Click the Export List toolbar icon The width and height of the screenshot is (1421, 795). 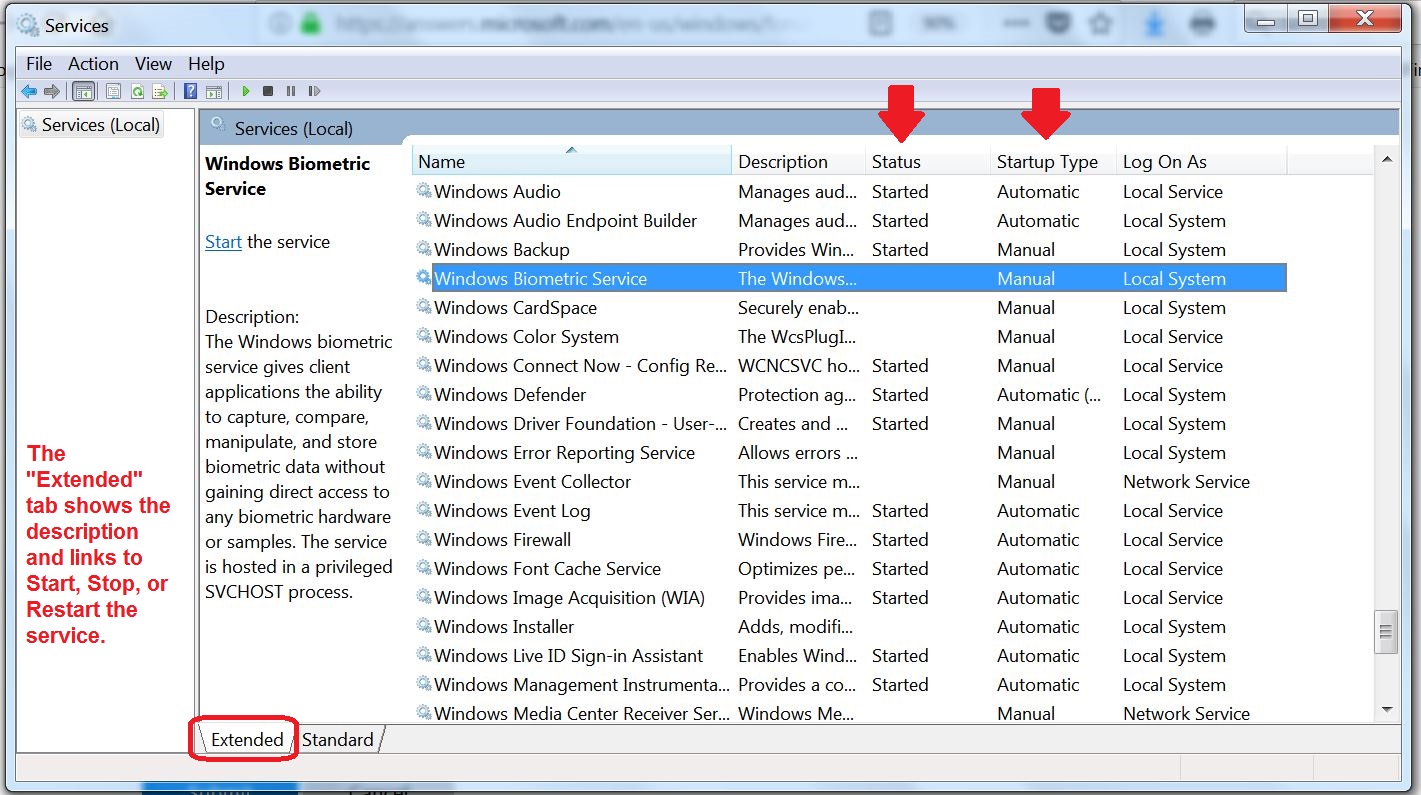click(159, 91)
